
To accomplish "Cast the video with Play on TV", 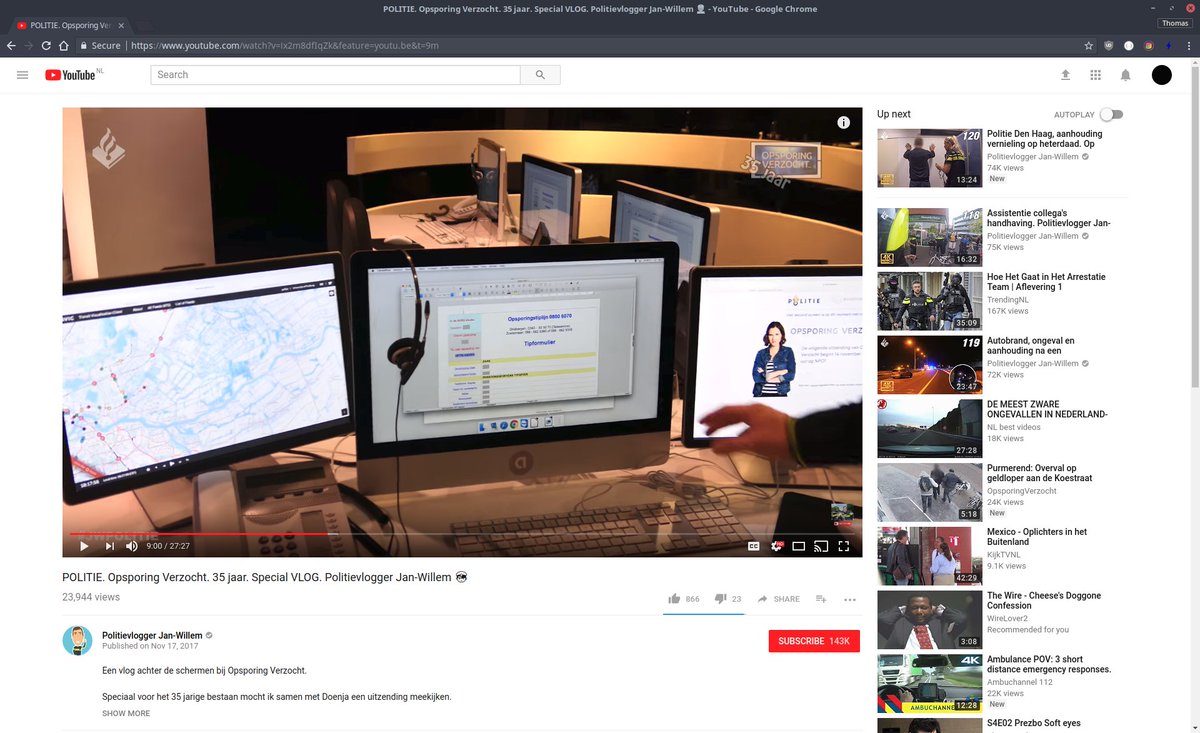I will pyautogui.click(x=821, y=546).
